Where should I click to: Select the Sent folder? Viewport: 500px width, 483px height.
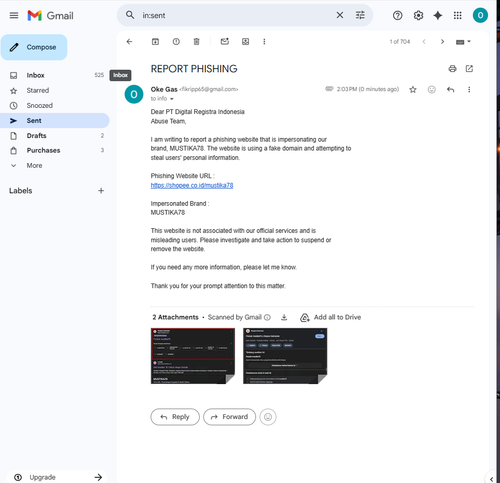click(x=55, y=120)
